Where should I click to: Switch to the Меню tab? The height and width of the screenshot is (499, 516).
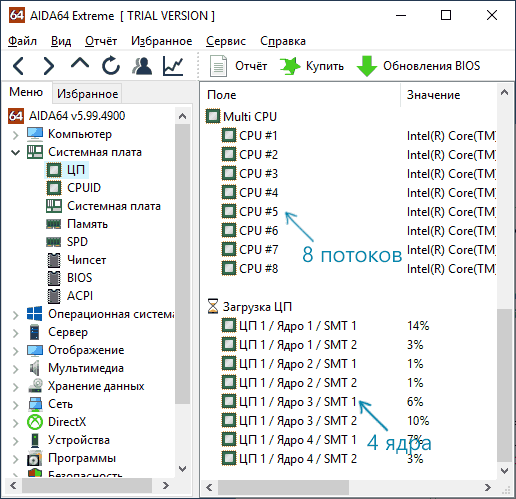(26, 92)
